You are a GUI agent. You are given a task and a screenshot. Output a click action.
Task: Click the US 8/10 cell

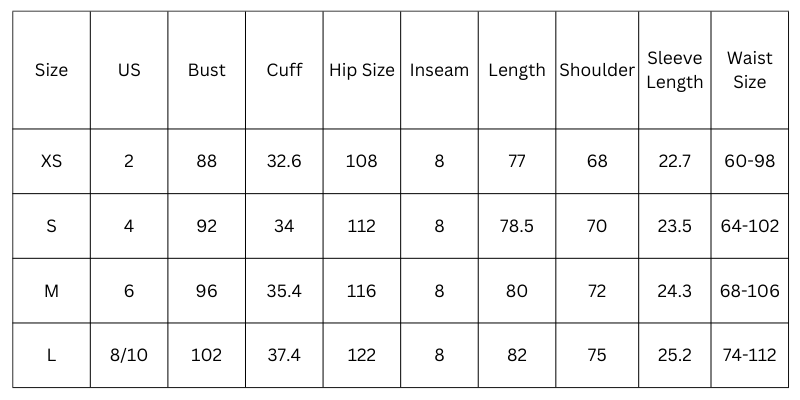point(129,355)
